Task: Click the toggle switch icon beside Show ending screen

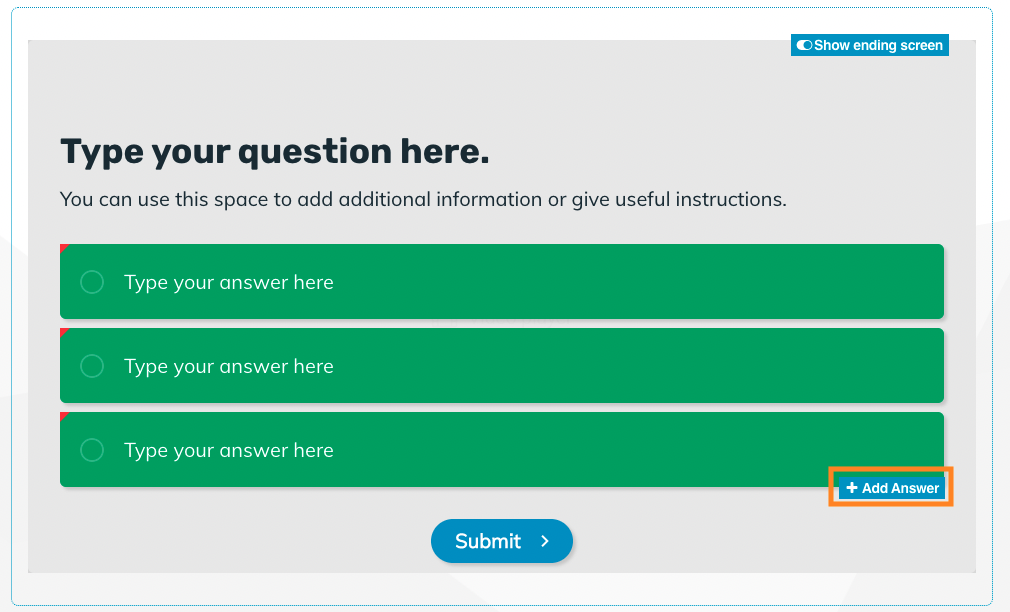Action: 804,45
